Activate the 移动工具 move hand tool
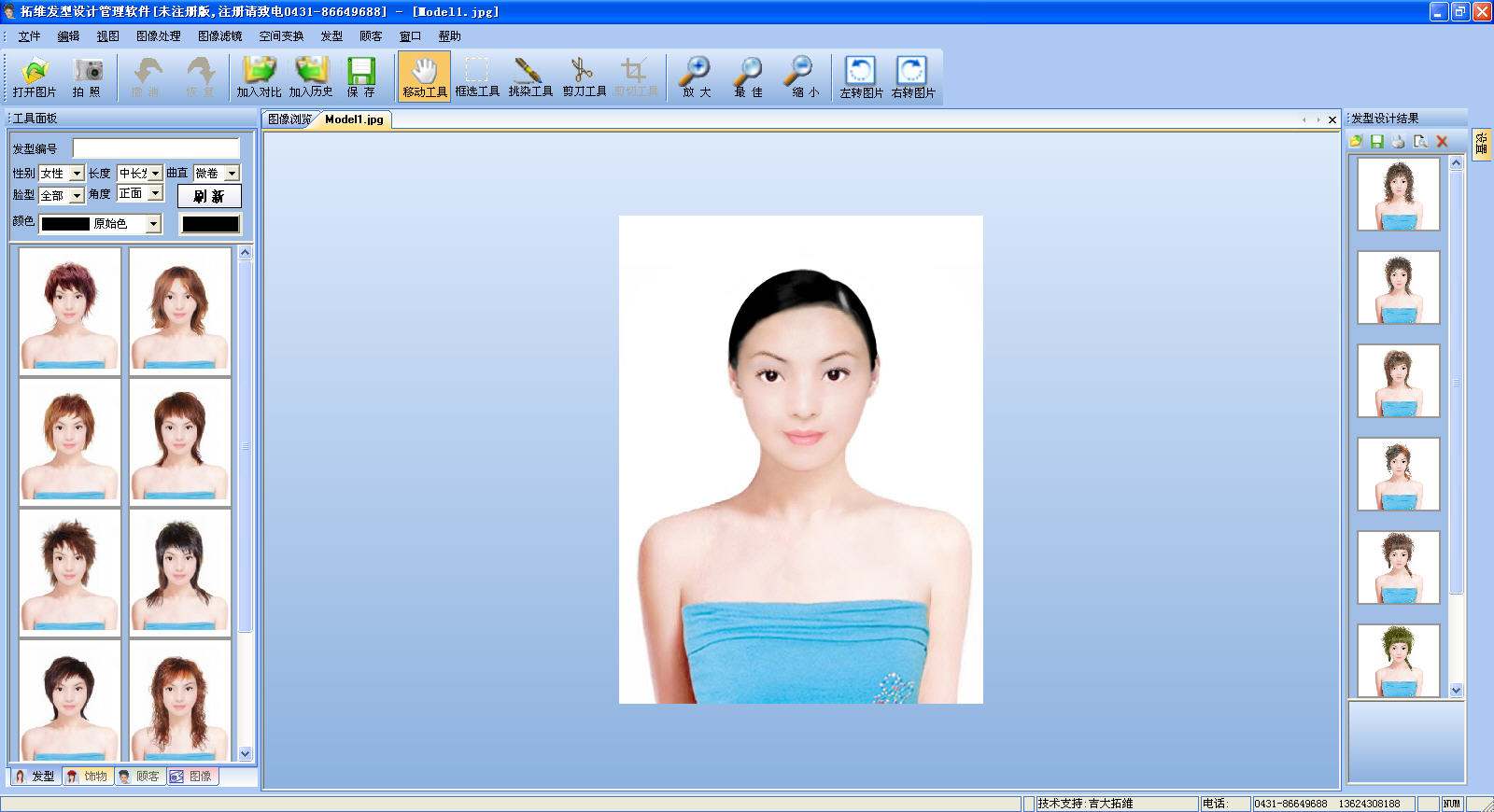 tap(425, 77)
